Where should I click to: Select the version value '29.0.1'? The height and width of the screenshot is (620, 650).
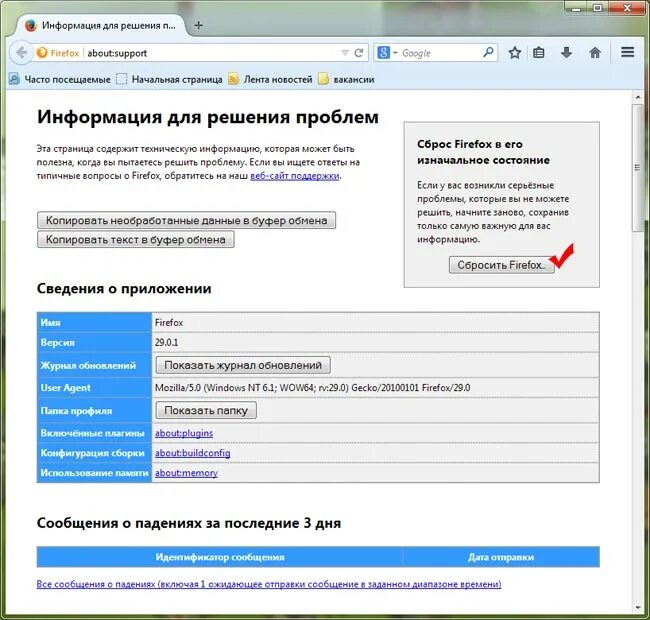[166, 342]
